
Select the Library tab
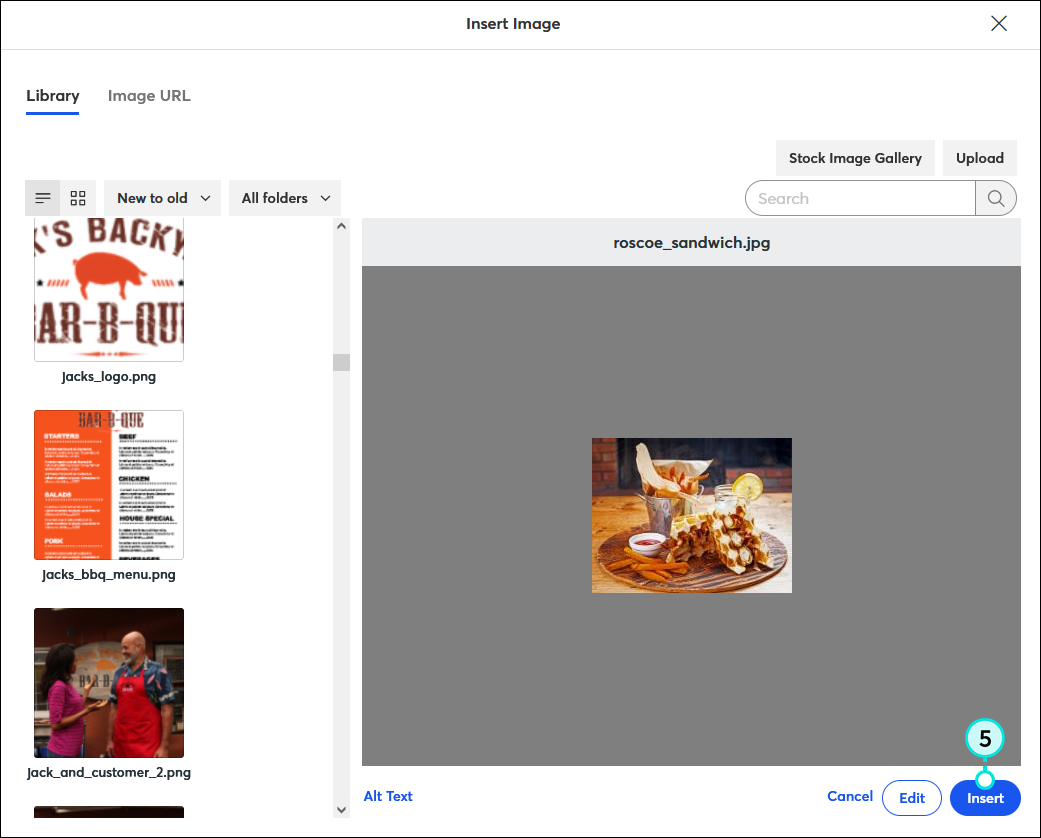tap(52, 95)
